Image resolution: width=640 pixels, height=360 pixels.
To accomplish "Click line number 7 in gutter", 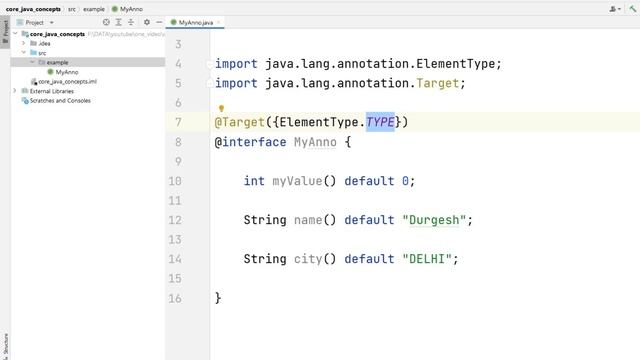I will (178, 122).
